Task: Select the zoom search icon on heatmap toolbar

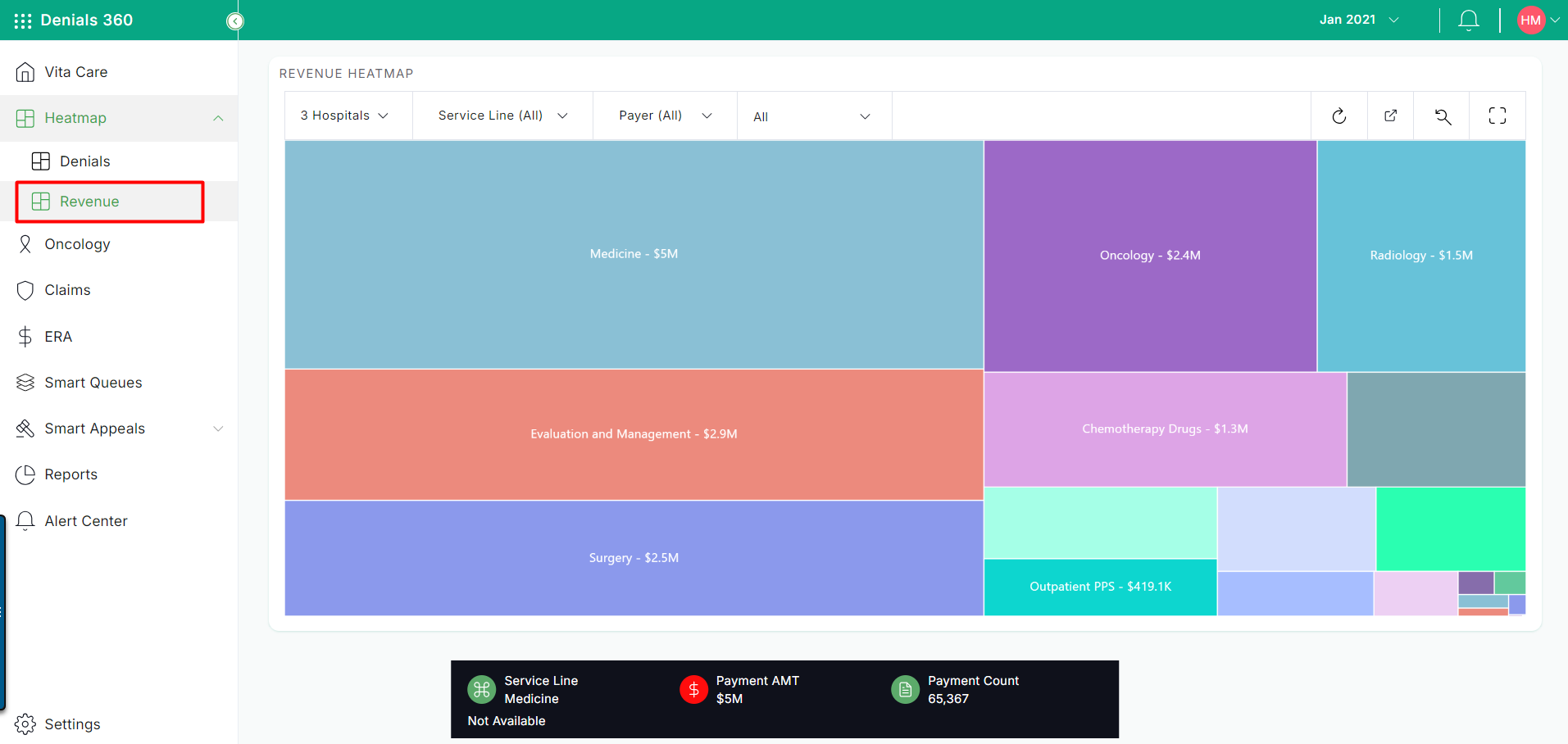Action: tap(1443, 116)
